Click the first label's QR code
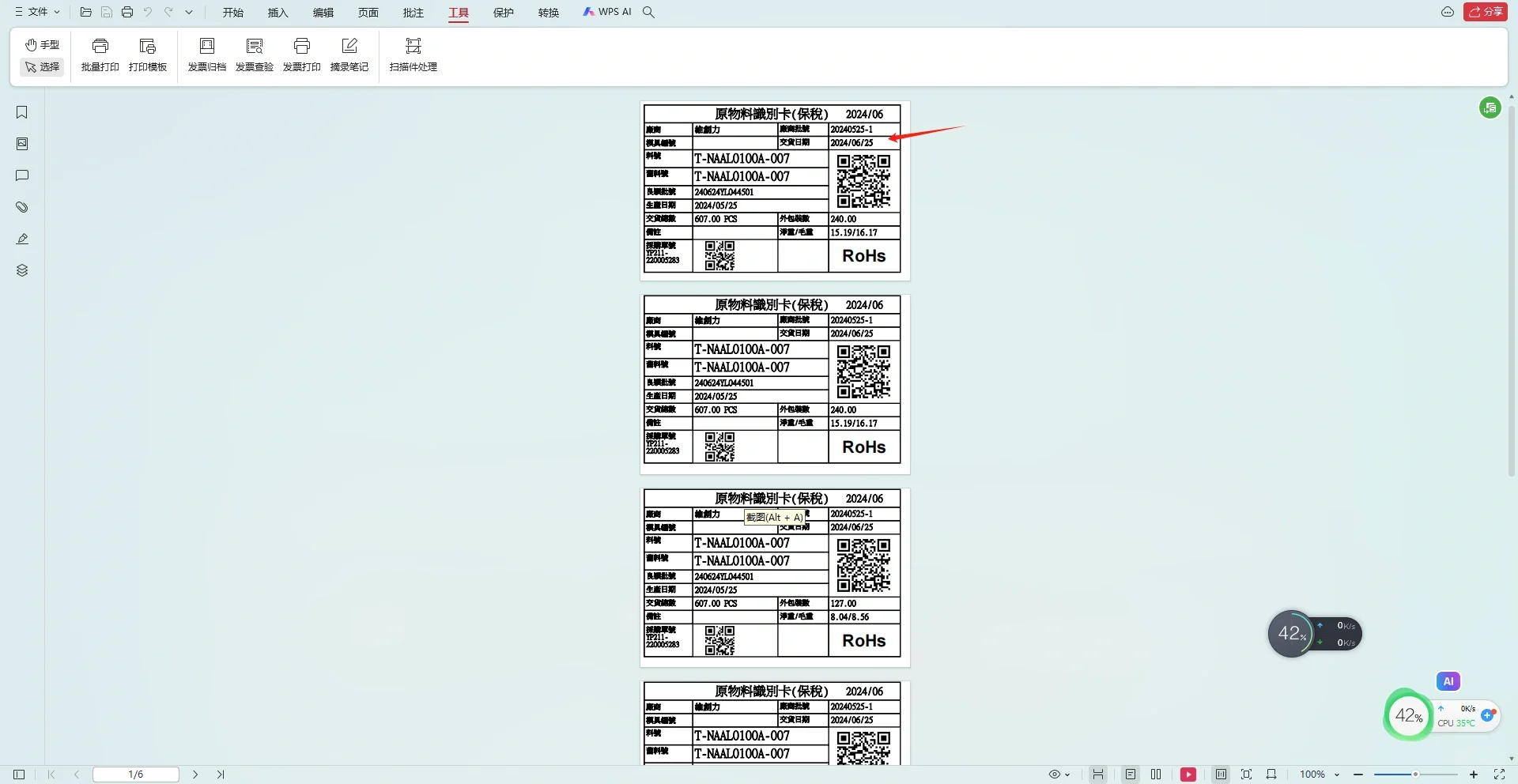Image resolution: width=1518 pixels, height=784 pixels. (x=864, y=181)
